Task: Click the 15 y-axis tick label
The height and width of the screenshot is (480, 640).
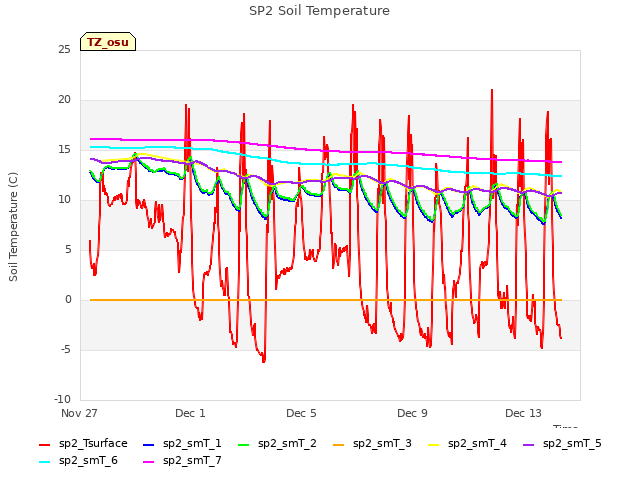Action: [64, 150]
